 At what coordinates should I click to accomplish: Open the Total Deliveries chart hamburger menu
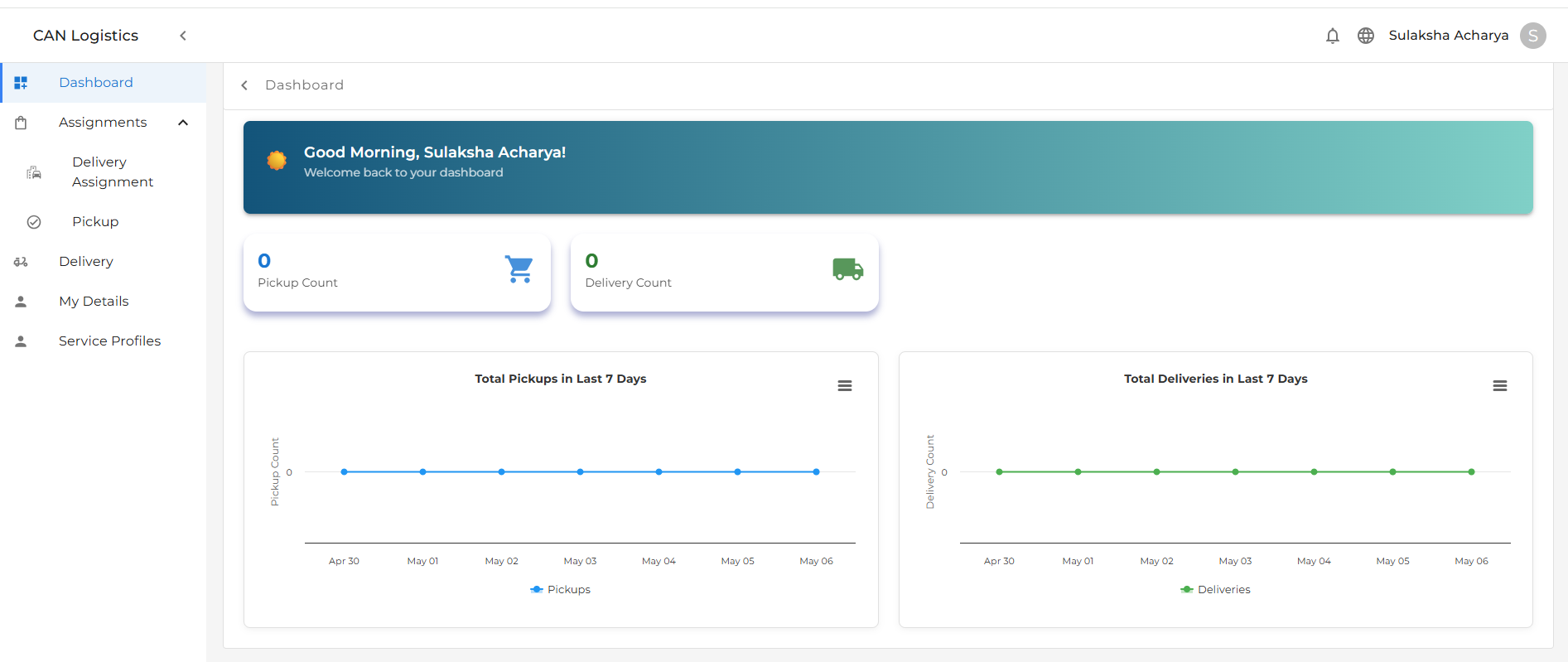coord(1500,386)
